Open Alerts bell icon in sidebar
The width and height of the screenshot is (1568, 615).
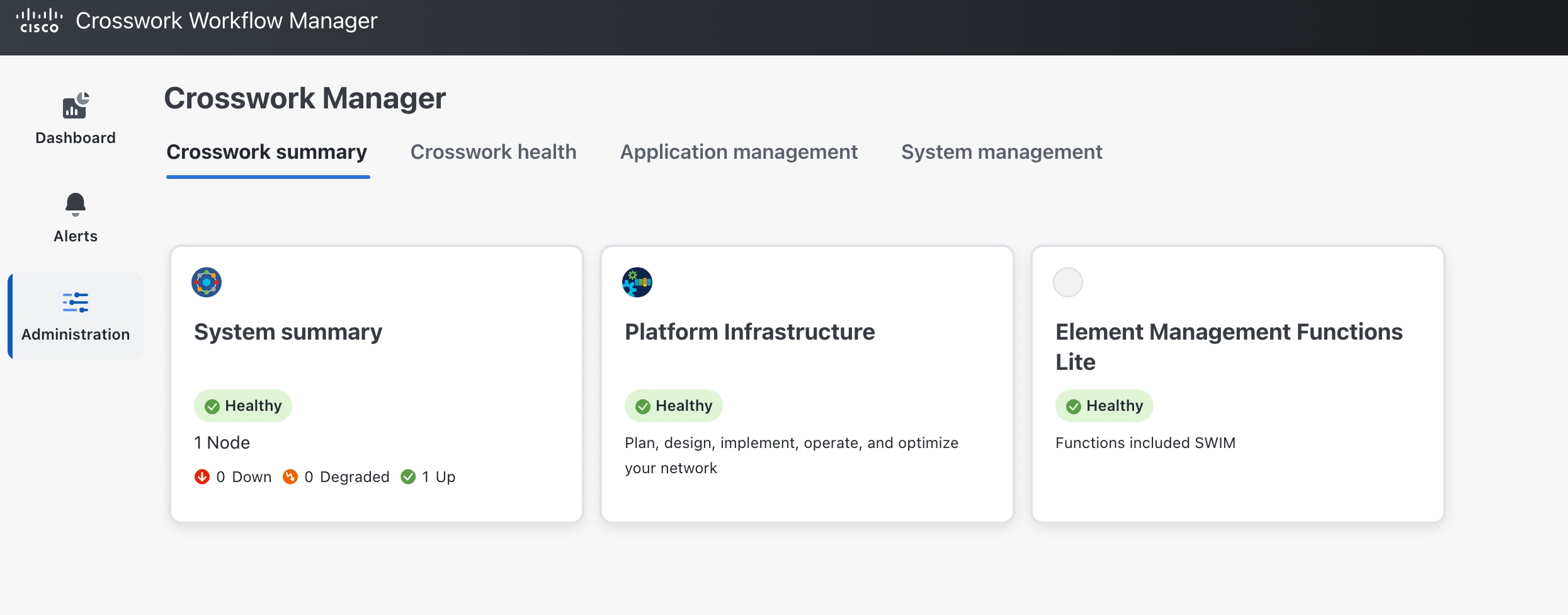pyautogui.click(x=76, y=204)
